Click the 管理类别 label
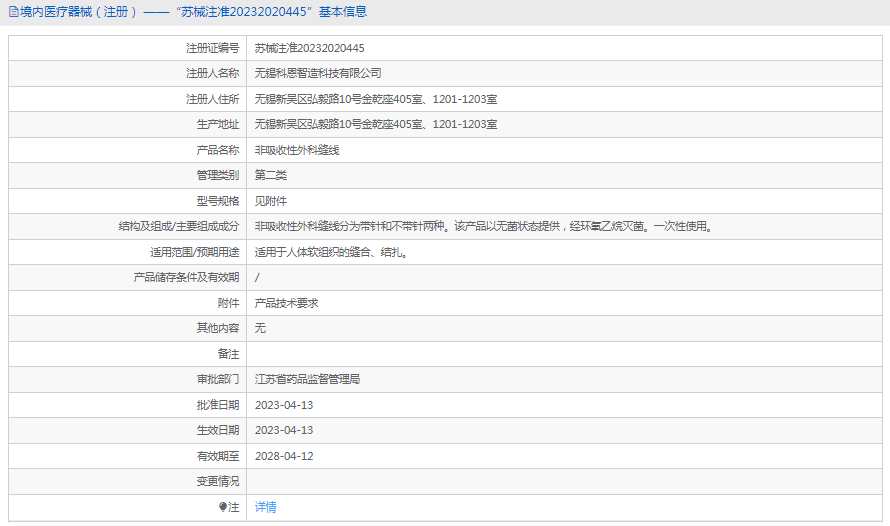The height and width of the screenshot is (526, 890). click(x=218, y=175)
